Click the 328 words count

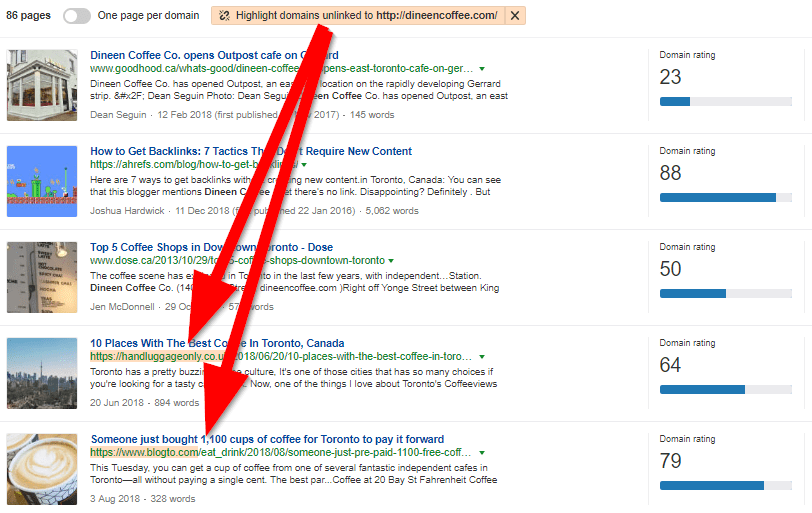[173, 499]
